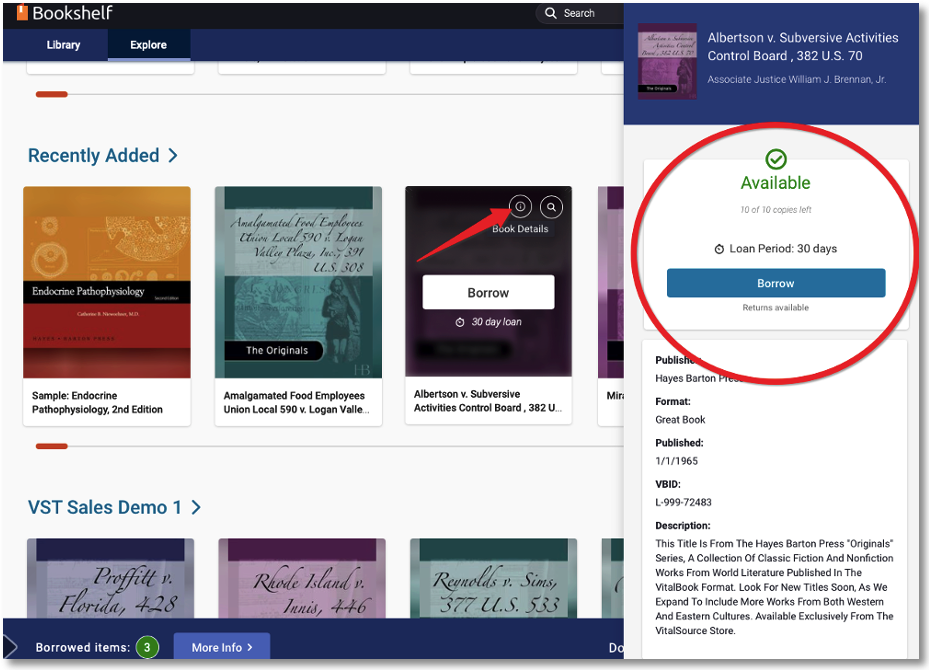Expand the bottom bar arrow at left edge
929x670 pixels.
coord(10,647)
